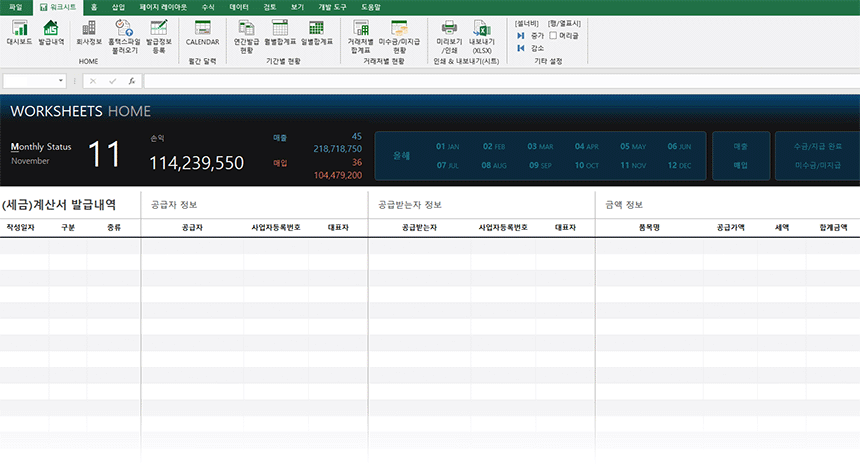The height and width of the screenshot is (468, 860).
Task: Toggle the 머리글 checkbox
Action: click(554, 35)
